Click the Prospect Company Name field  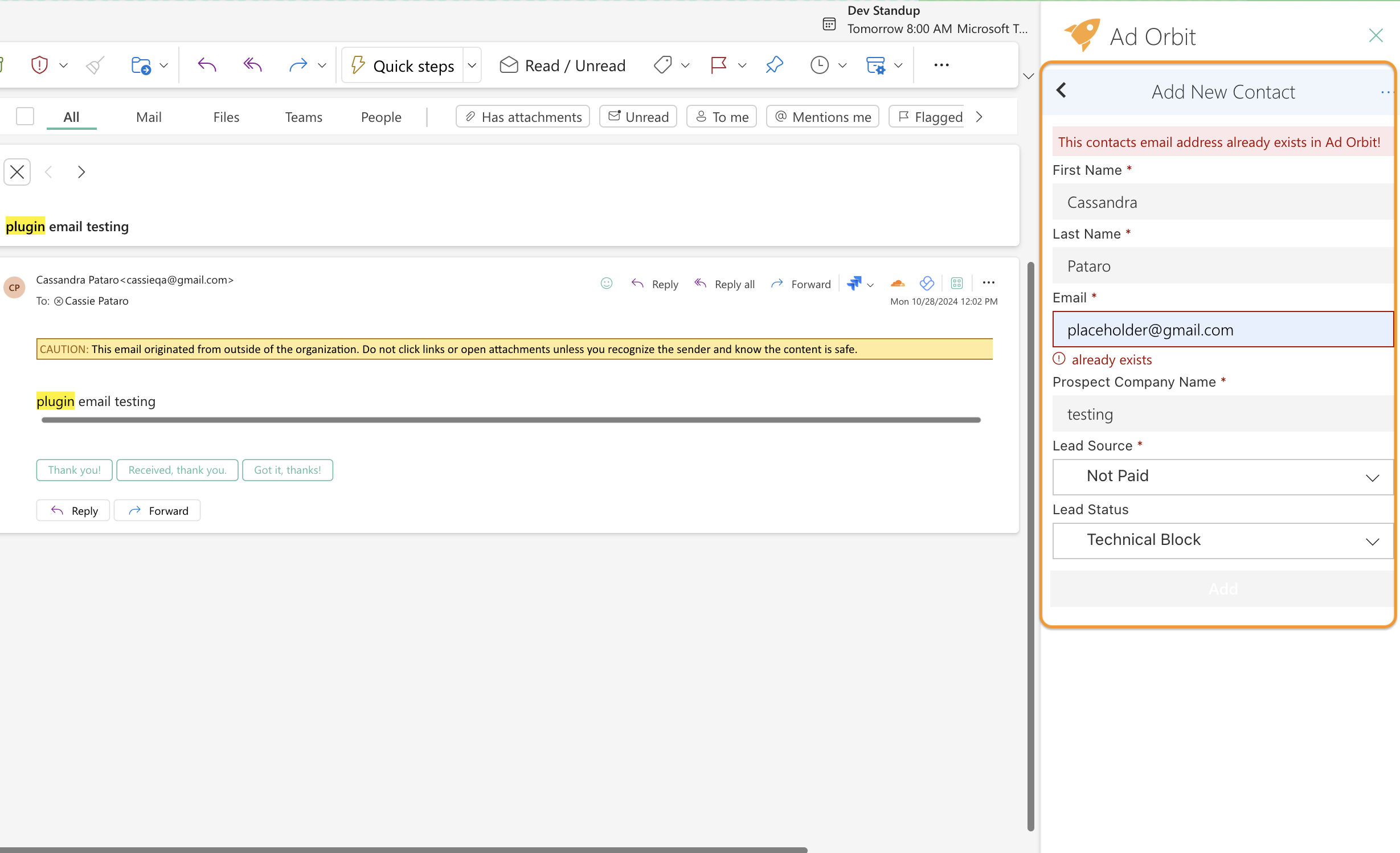(1223, 413)
